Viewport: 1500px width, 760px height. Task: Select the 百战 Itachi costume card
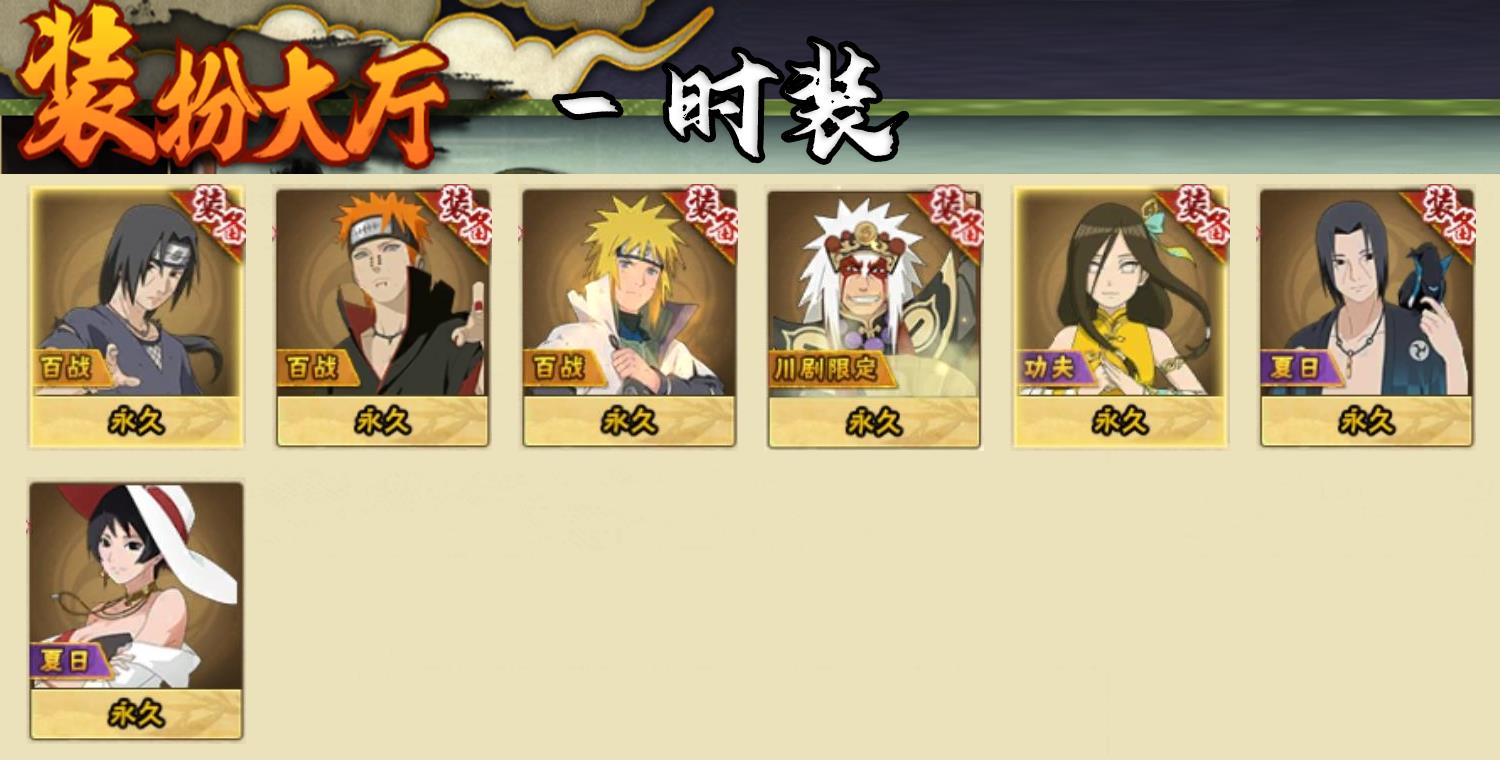click(136, 316)
